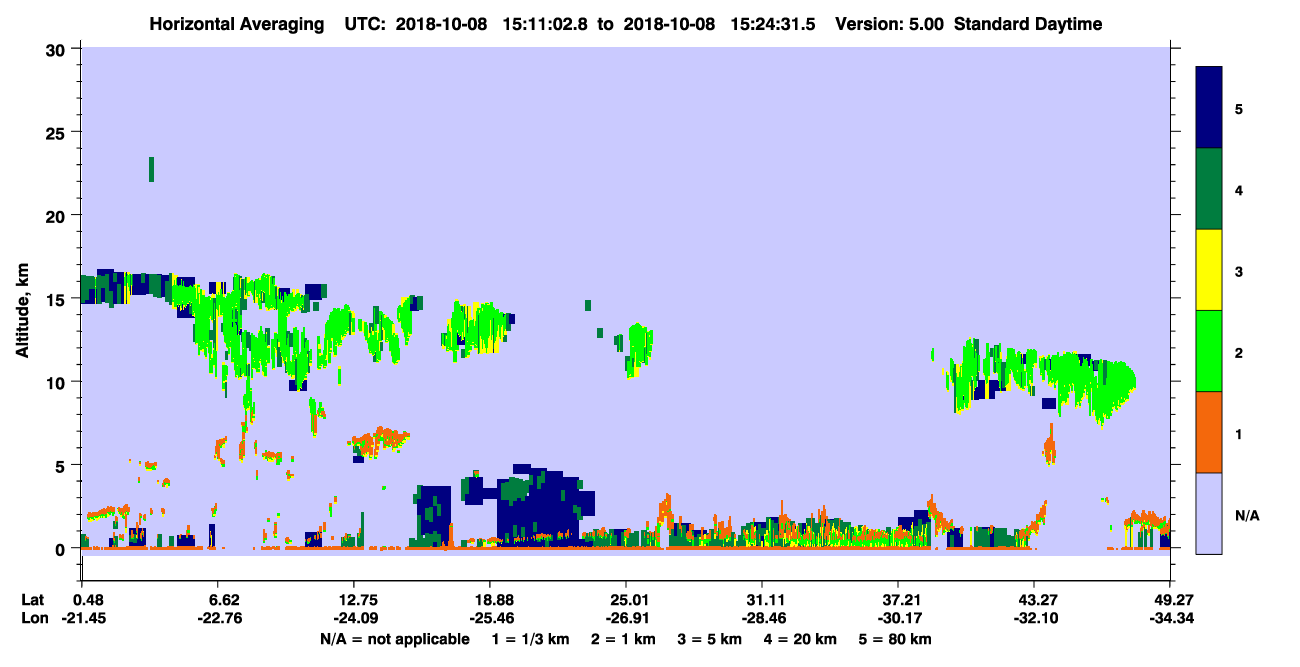Click the orange colorbar segment labeled 1
The width and height of the screenshot is (1300, 667).
(1209, 432)
